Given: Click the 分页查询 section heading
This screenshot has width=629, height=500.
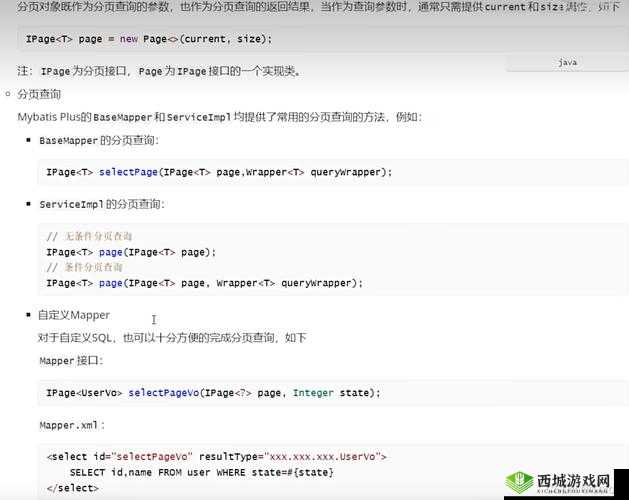Looking at the screenshot, I should (39, 94).
